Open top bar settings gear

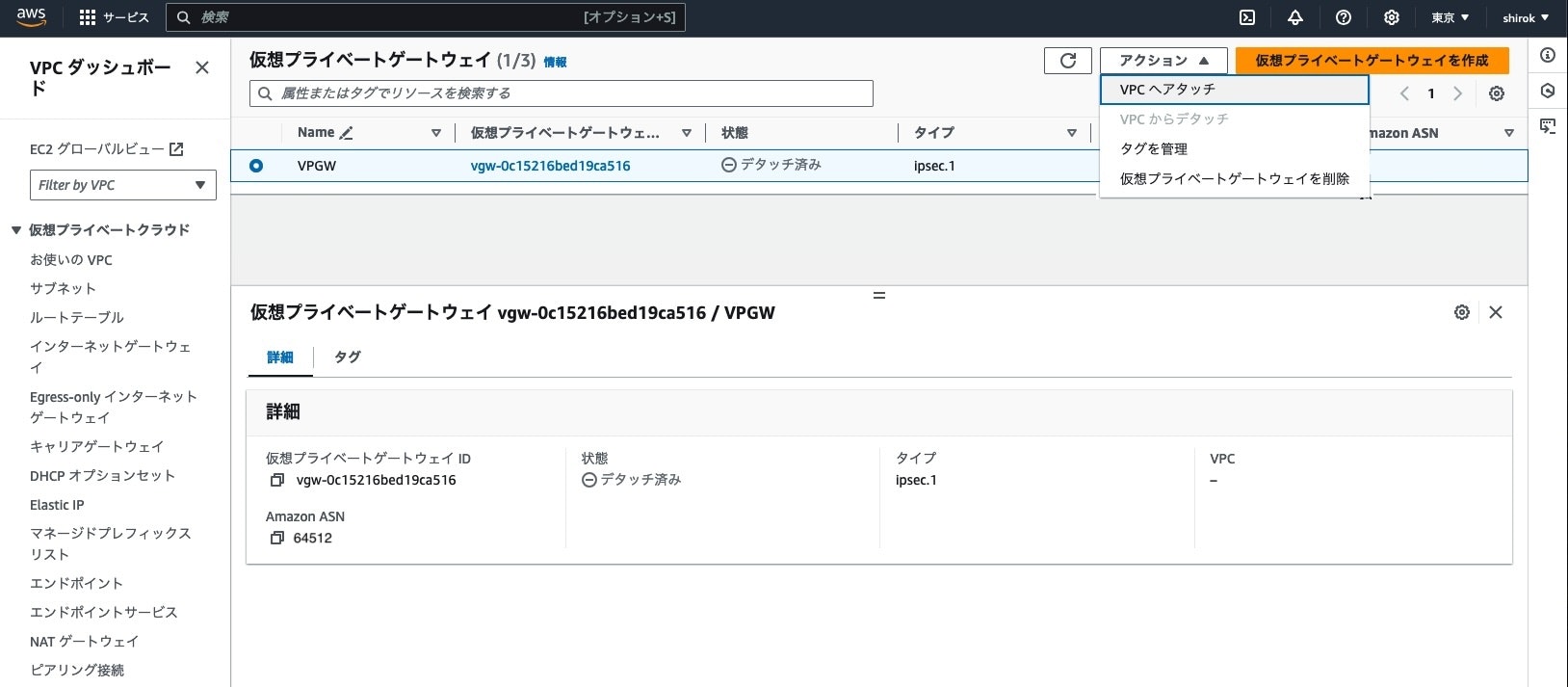(1392, 17)
